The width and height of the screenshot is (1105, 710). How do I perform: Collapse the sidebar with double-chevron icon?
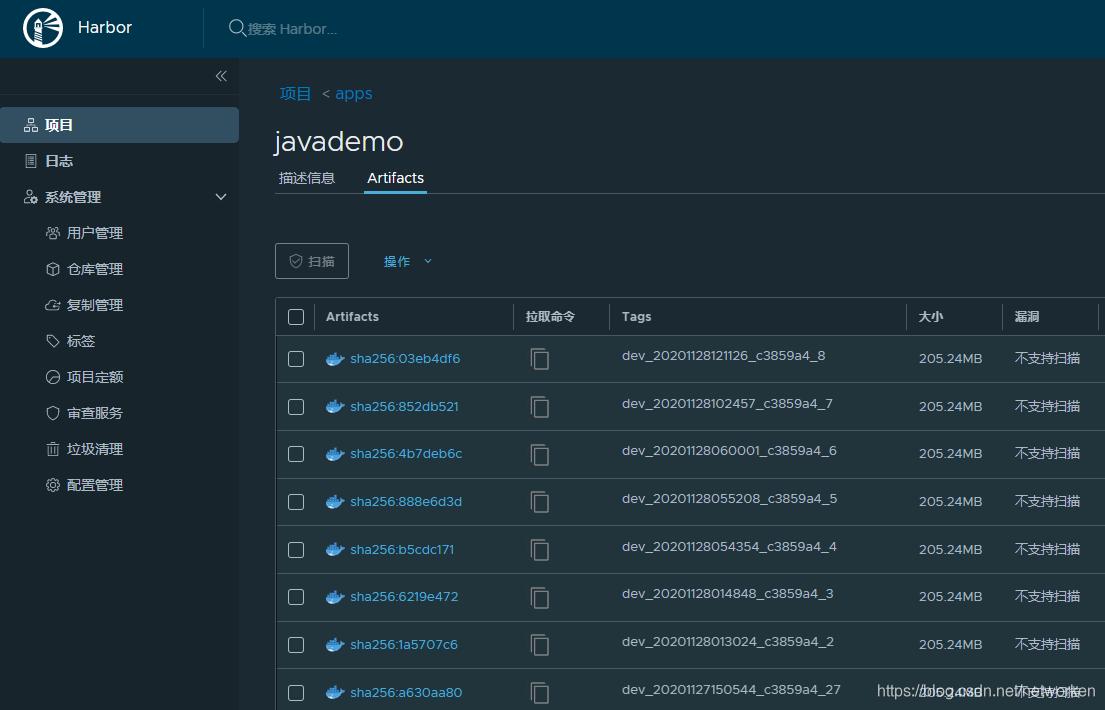pyautogui.click(x=221, y=76)
